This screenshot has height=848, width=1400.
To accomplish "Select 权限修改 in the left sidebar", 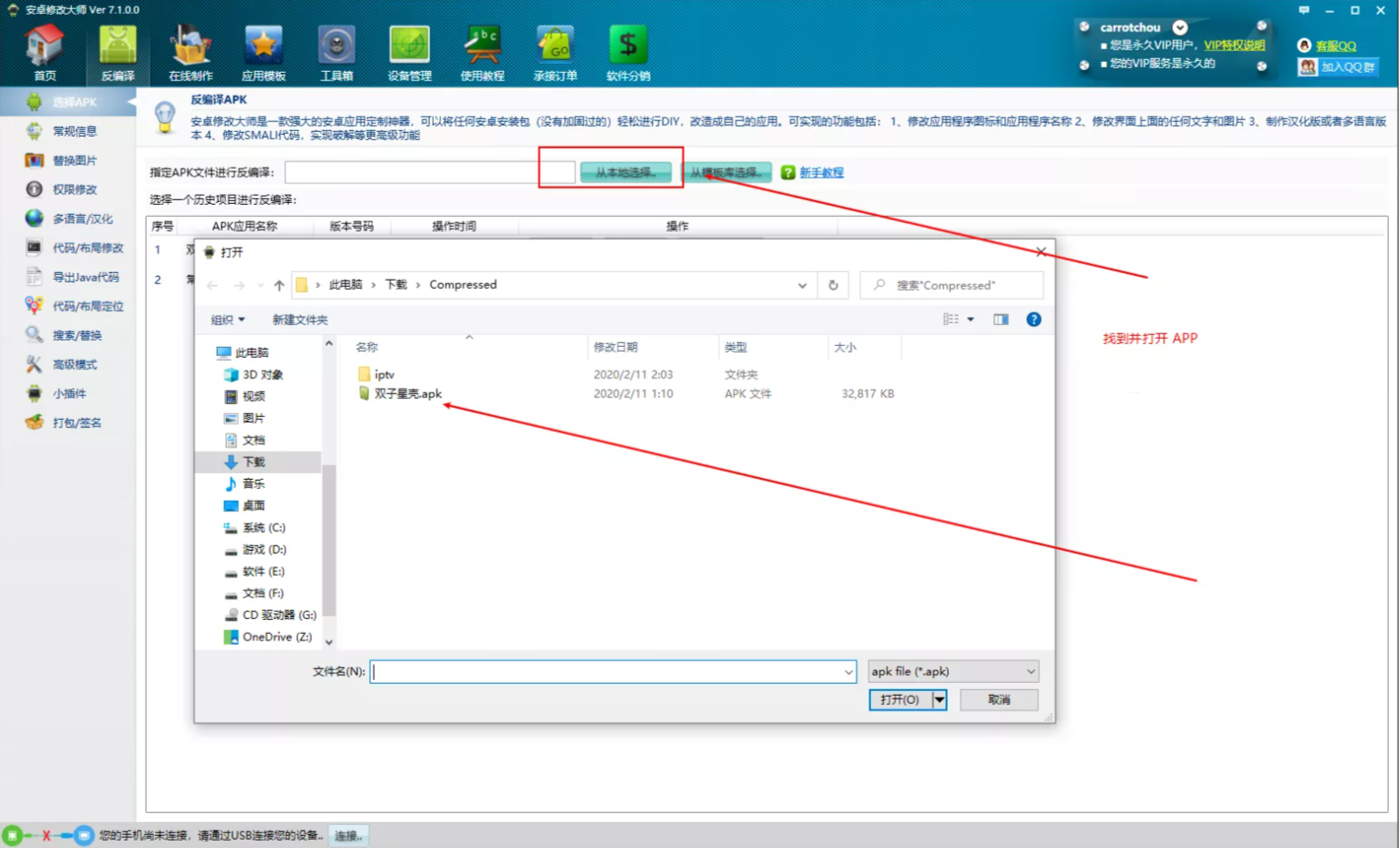I will [74, 189].
